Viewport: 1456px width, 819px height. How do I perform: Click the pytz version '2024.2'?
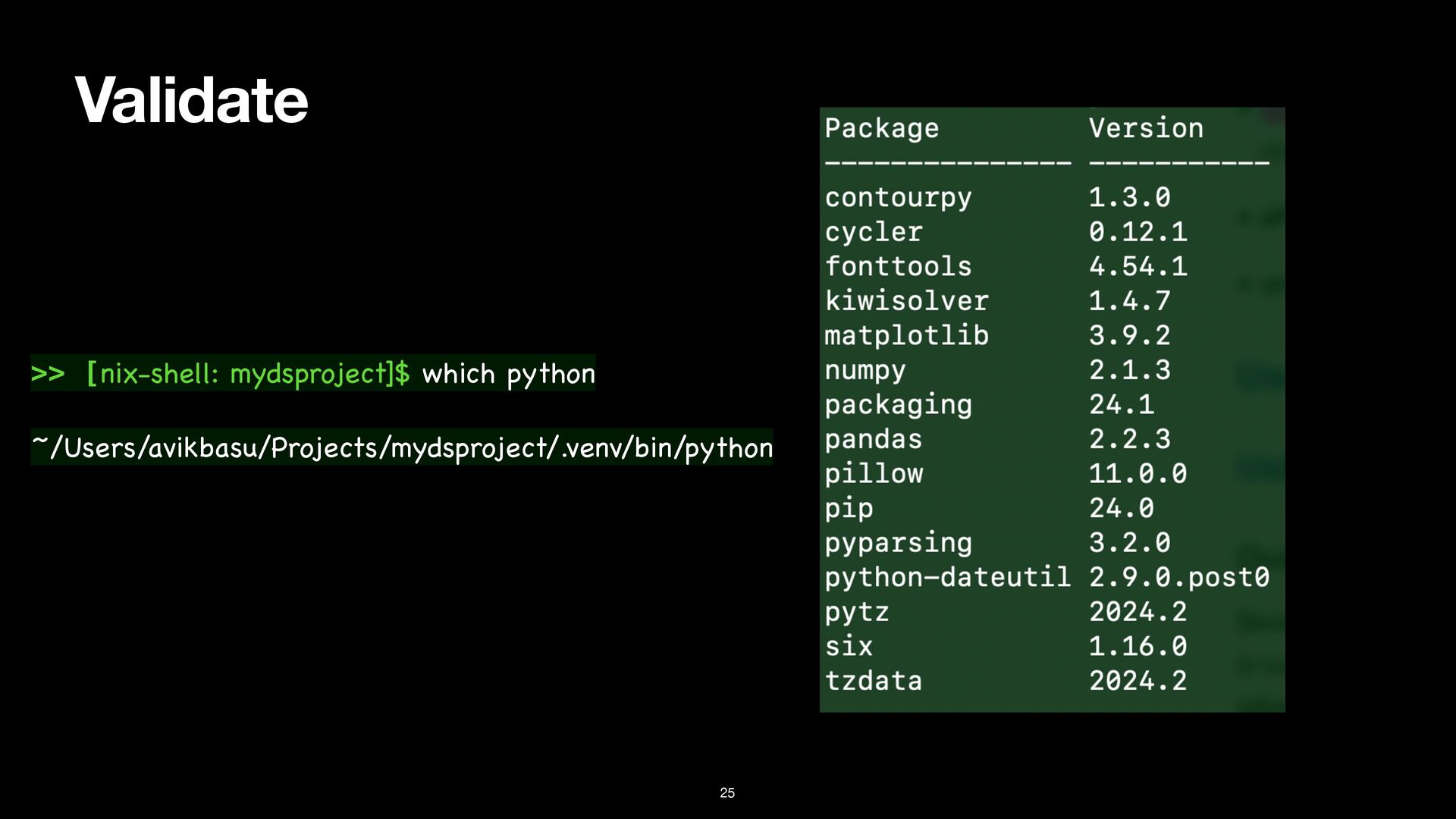[x=1138, y=612]
